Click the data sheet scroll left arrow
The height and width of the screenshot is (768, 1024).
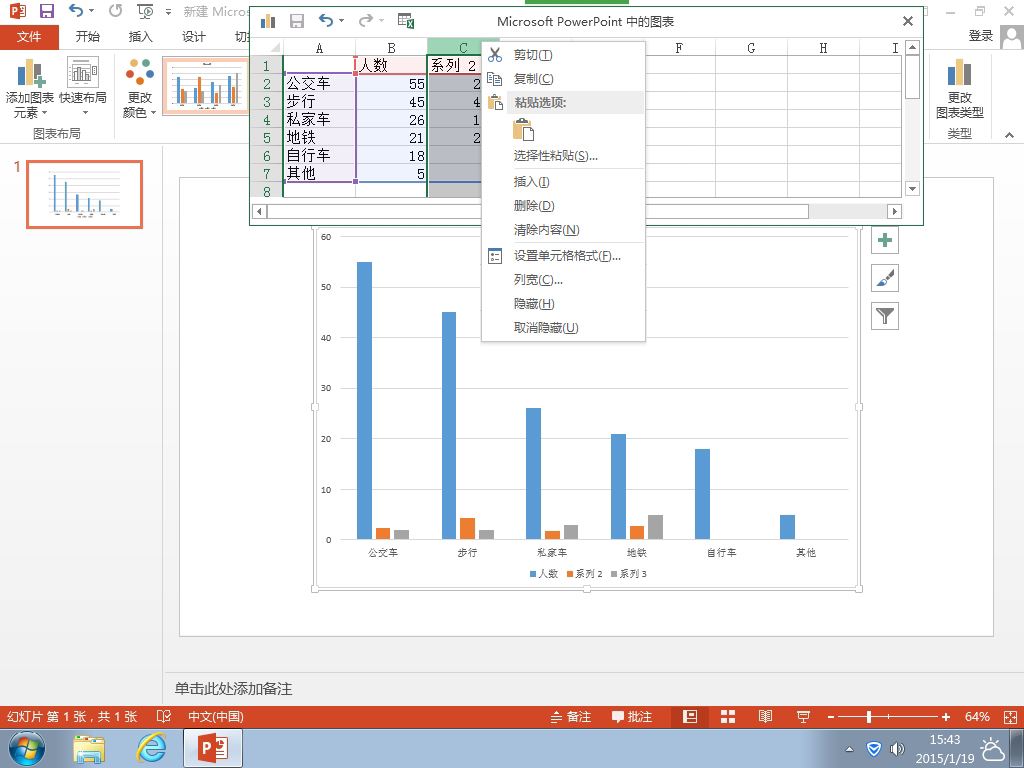pos(259,211)
